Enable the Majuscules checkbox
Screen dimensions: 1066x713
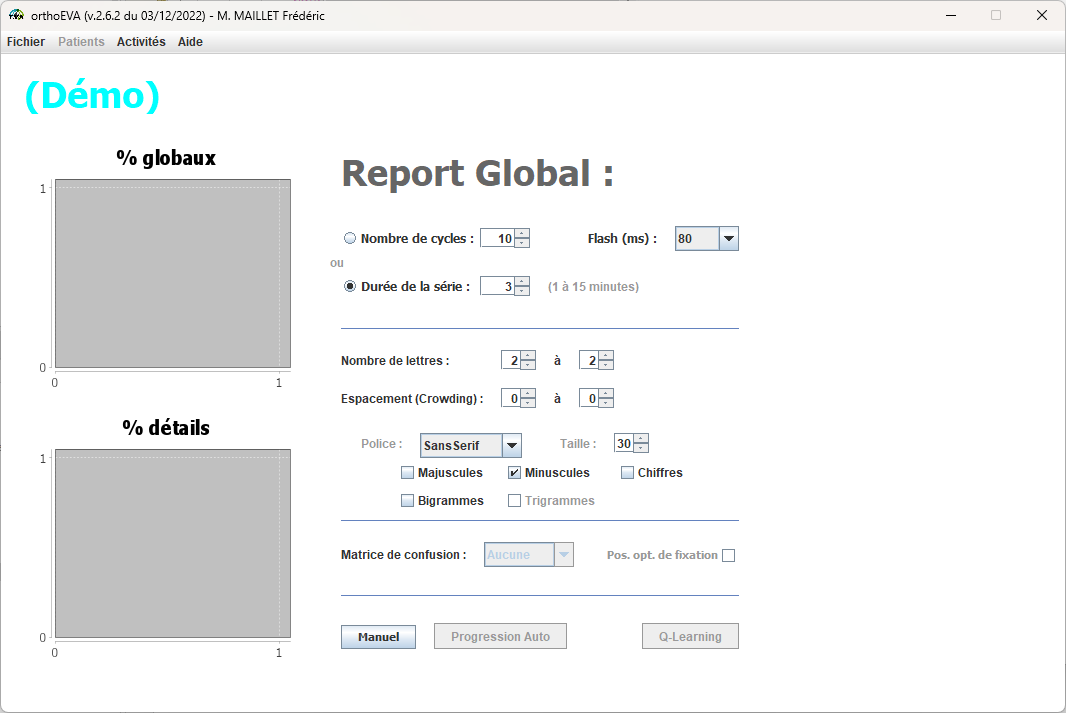point(407,473)
